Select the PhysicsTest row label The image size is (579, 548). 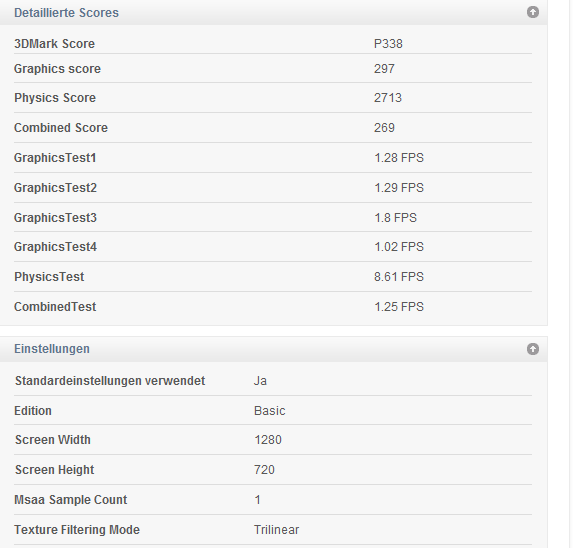tap(49, 277)
